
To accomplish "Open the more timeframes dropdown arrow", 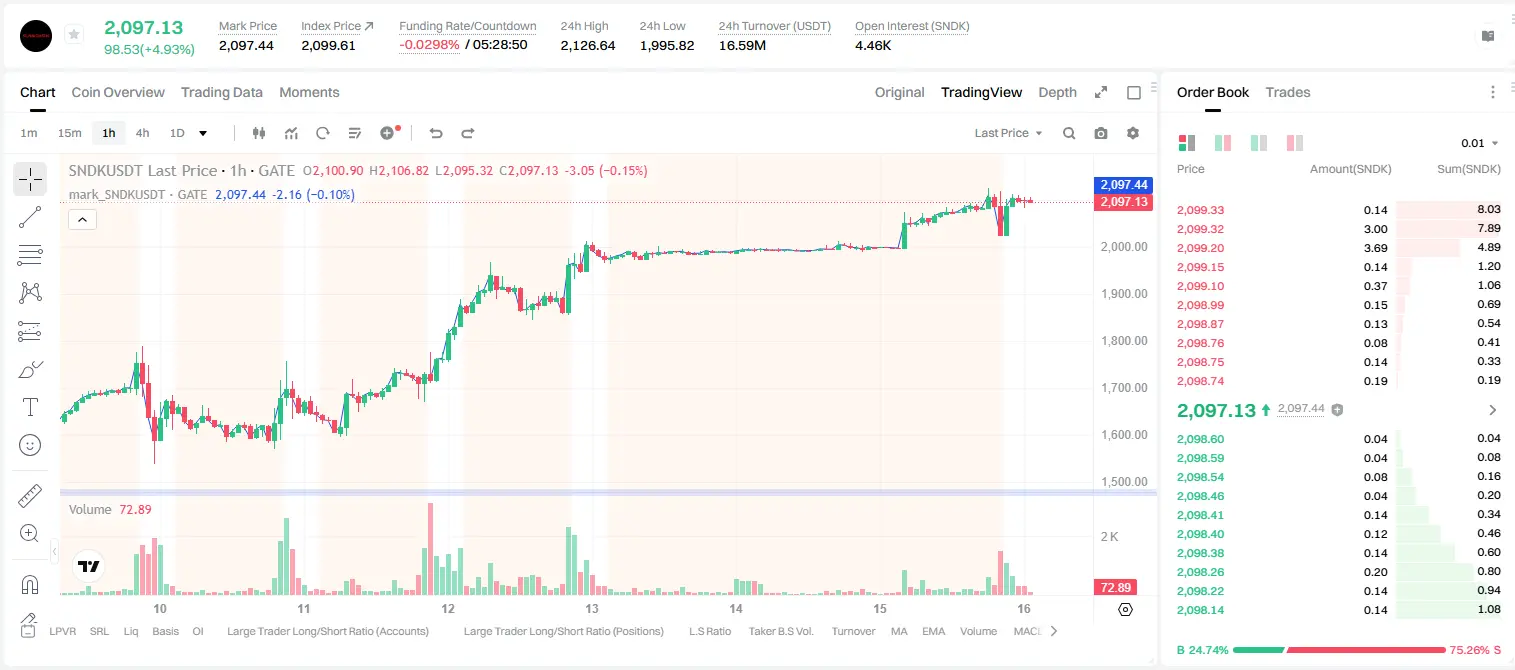I will click(x=203, y=133).
